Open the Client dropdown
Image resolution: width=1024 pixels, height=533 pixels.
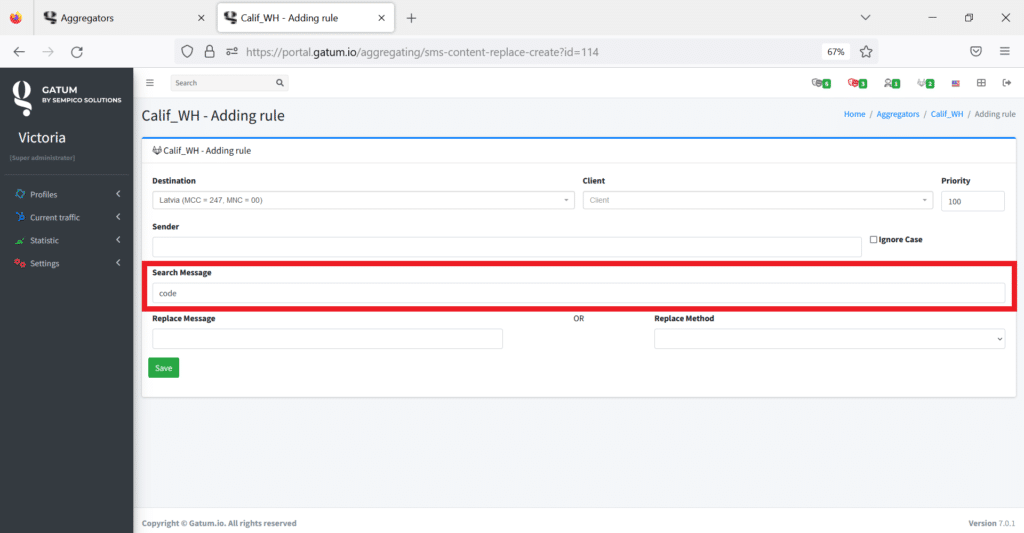(x=758, y=200)
